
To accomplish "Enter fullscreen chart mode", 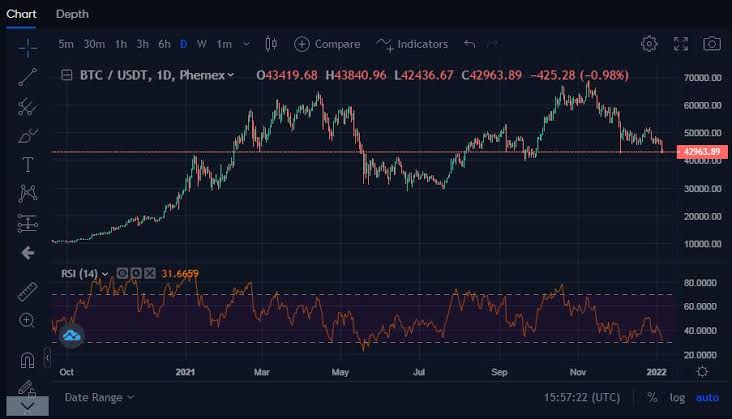I will [681, 44].
